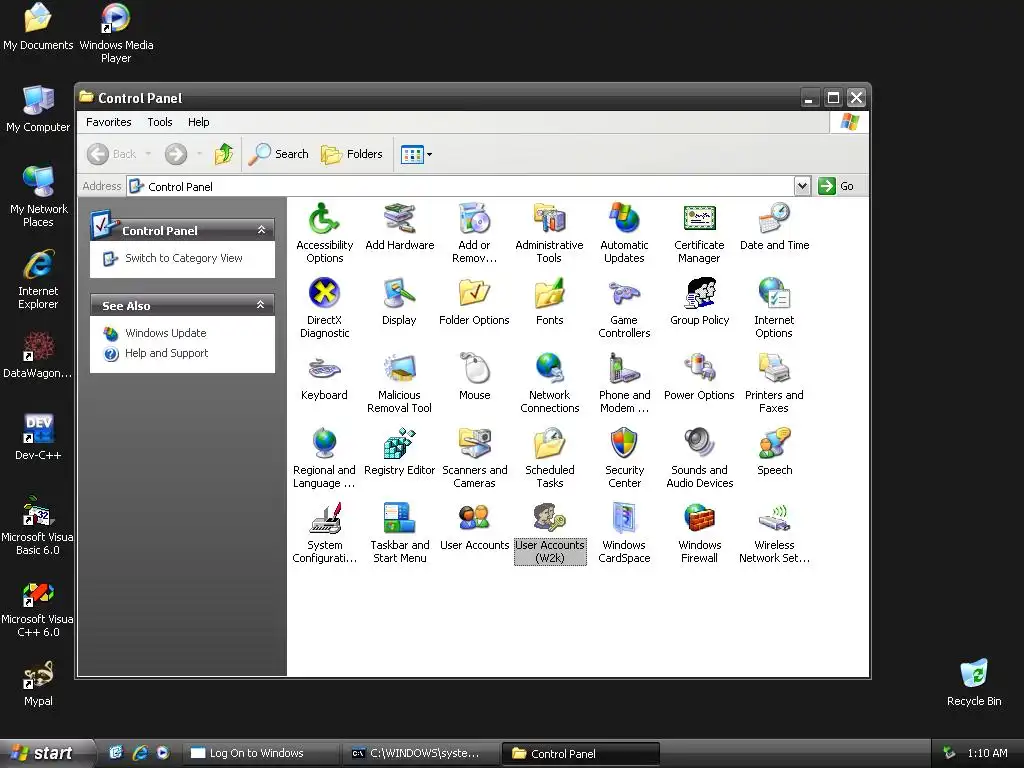
Task: Select Windows Media Player desktop shortcut
Action: pyautogui.click(x=116, y=33)
